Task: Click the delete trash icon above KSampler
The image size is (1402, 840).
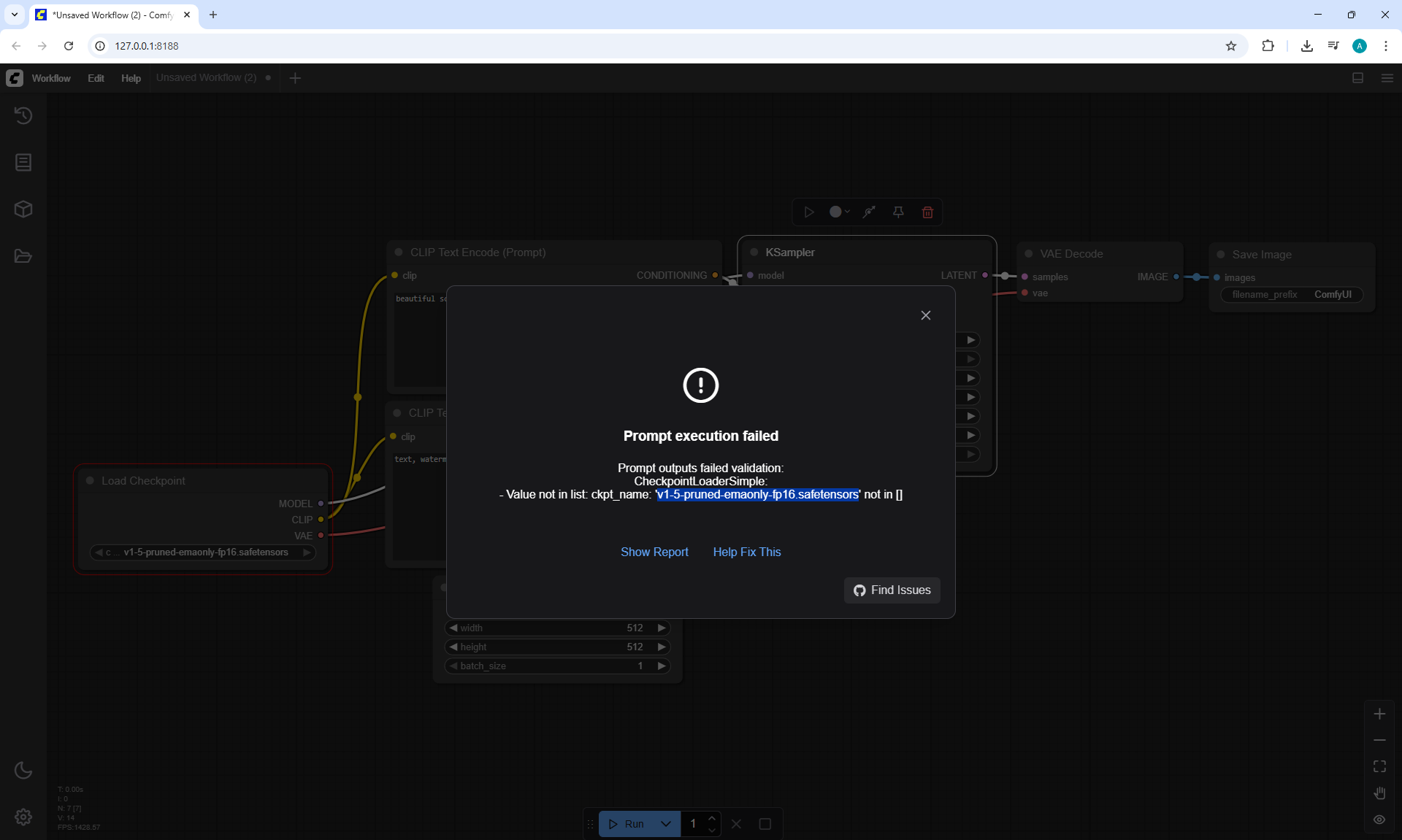Action: tap(927, 212)
